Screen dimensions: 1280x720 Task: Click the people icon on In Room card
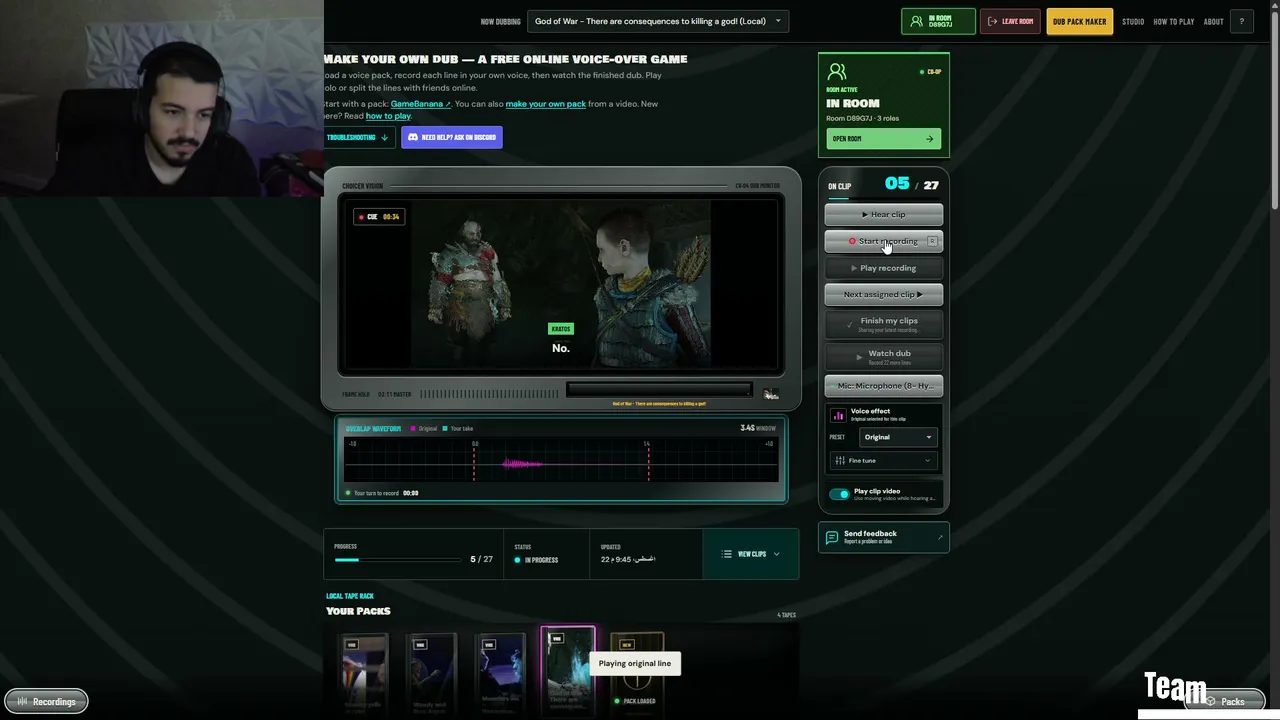pos(837,71)
